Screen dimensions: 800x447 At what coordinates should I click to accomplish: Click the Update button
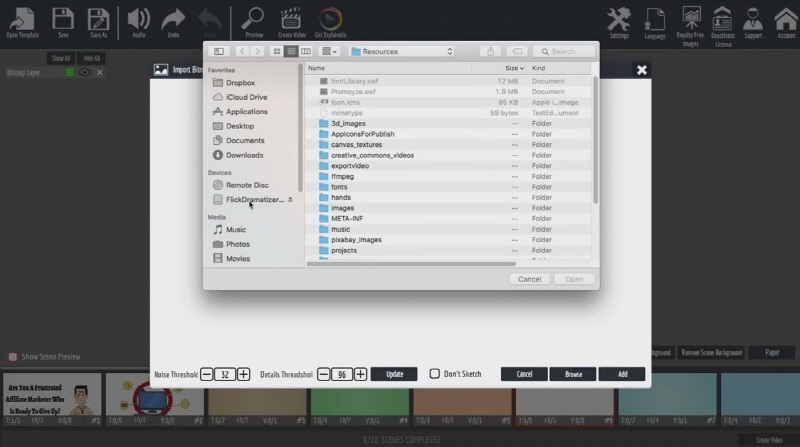pos(394,374)
